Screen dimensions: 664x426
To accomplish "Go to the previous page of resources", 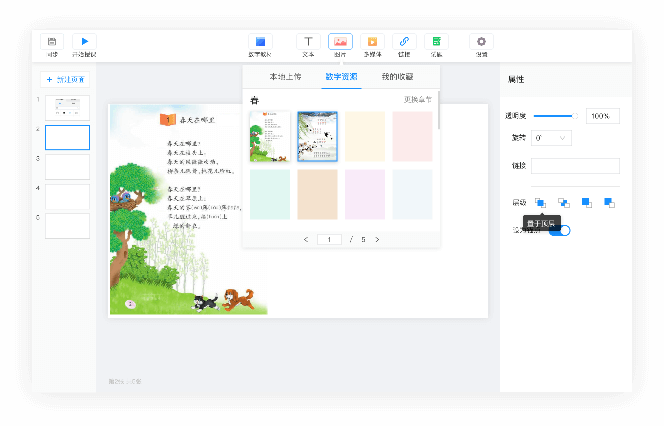I will 306,240.
